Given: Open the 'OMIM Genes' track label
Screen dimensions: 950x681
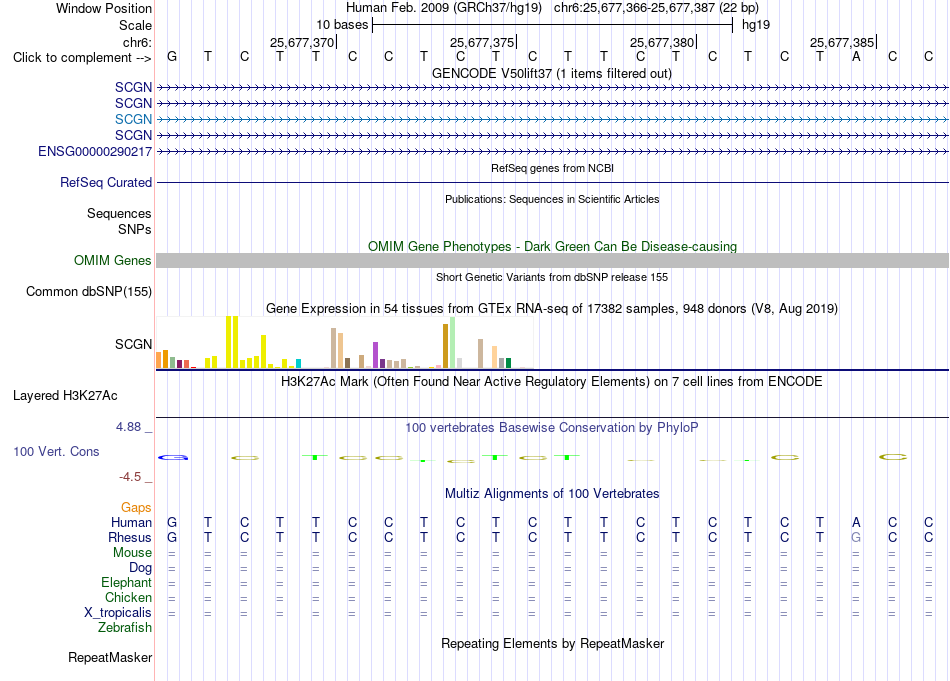Looking at the screenshot, I should [113, 261].
